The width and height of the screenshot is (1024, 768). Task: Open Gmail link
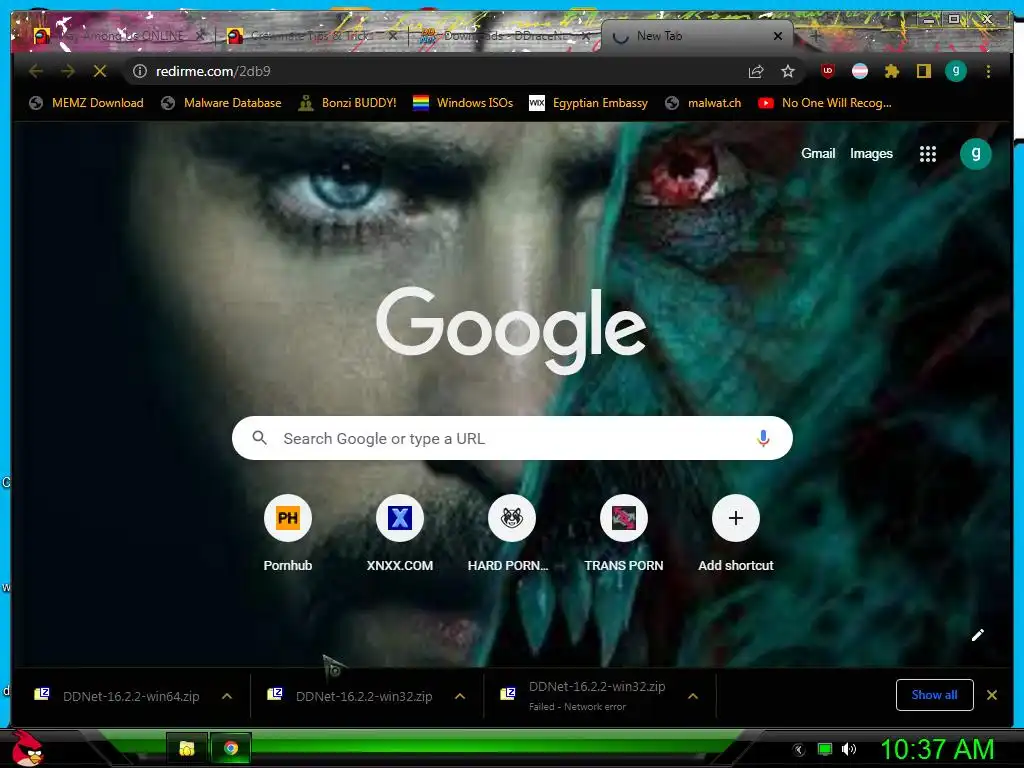(x=818, y=153)
